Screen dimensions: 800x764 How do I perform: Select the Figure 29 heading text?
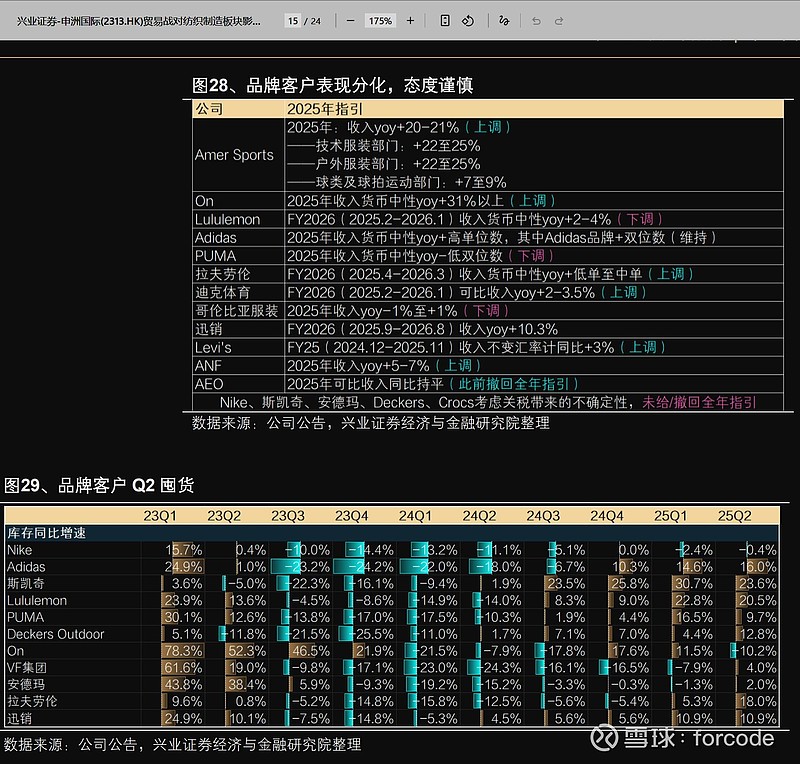click(99, 486)
